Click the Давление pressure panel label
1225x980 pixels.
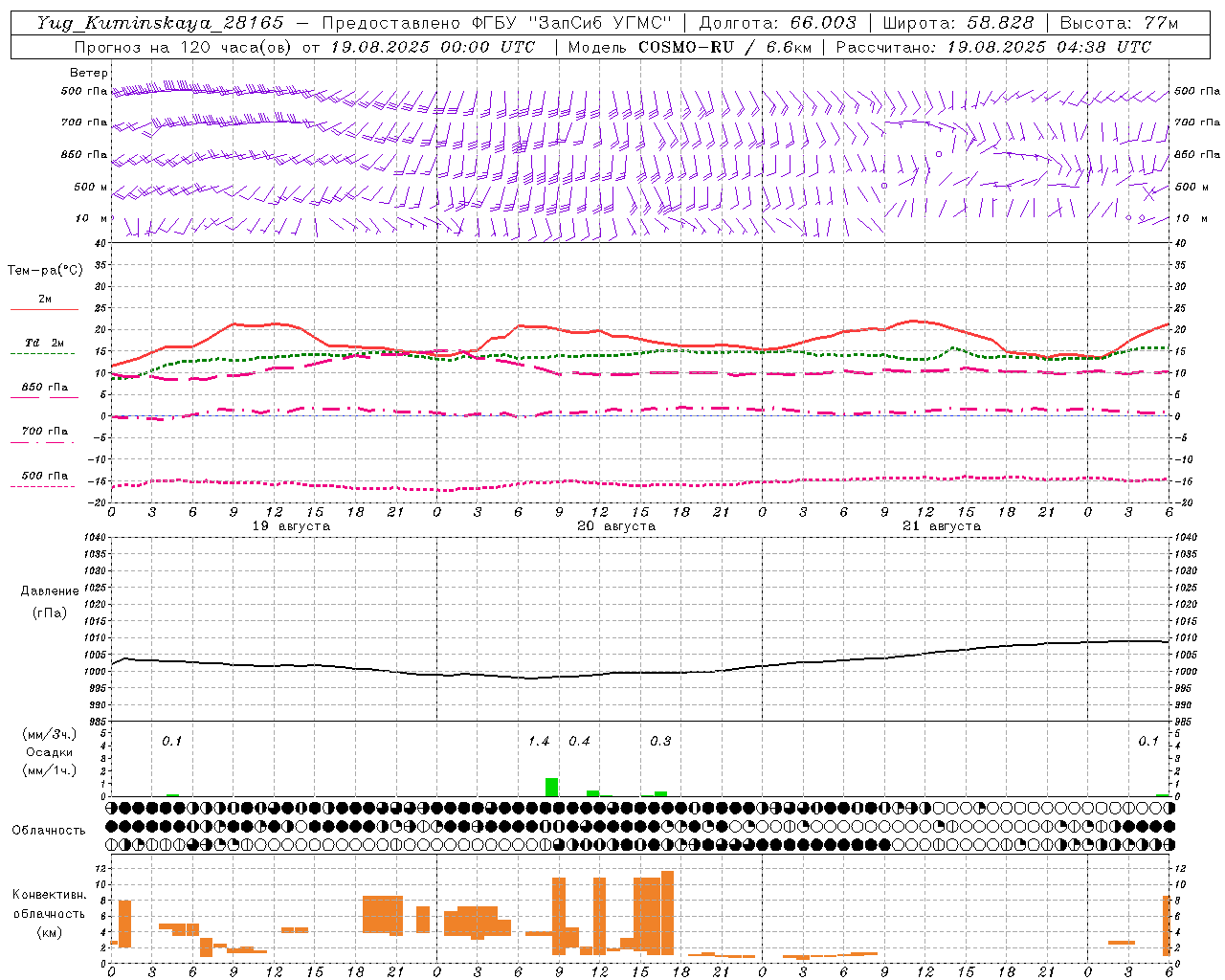[50, 591]
